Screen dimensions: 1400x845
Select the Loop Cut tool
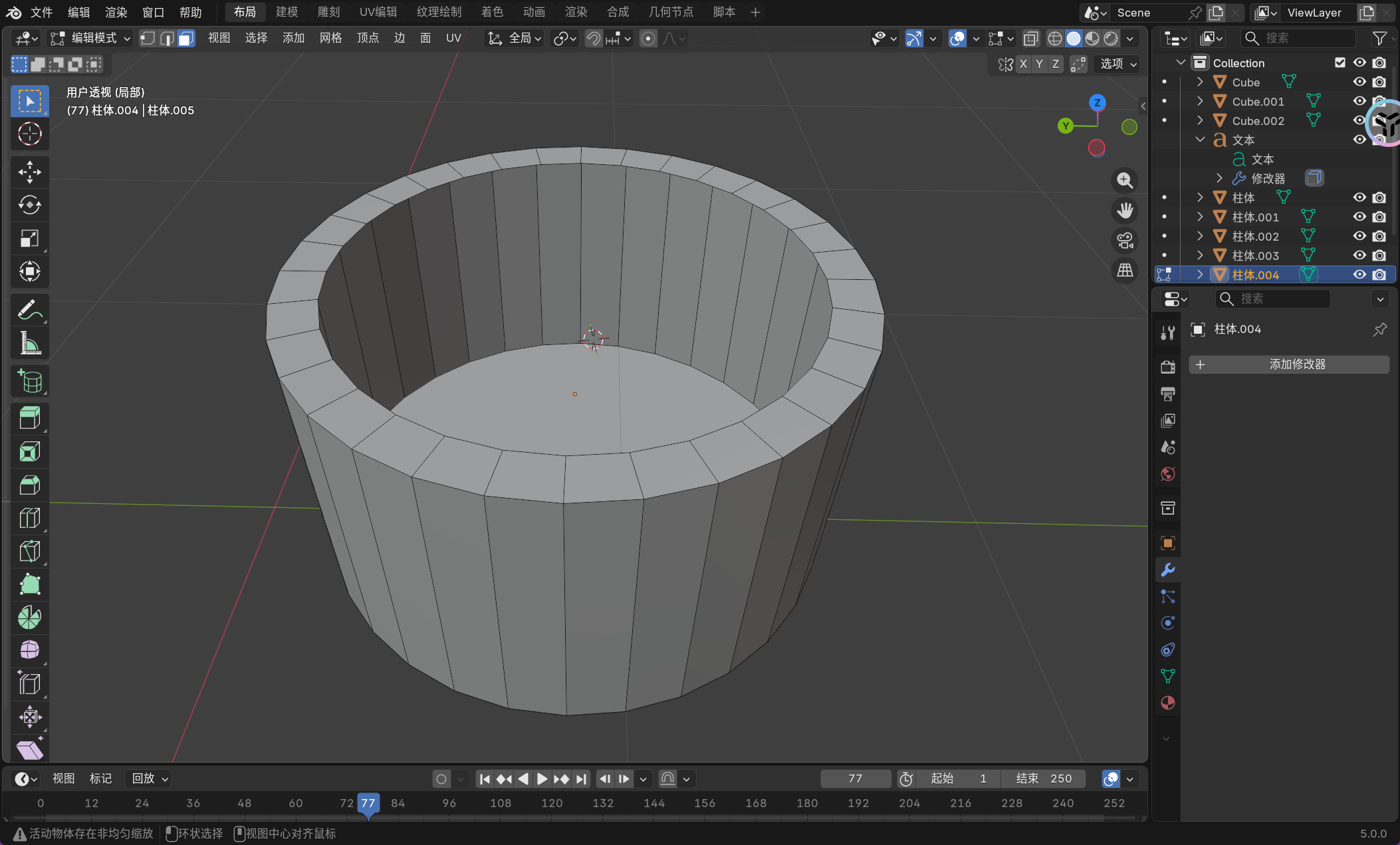29,519
